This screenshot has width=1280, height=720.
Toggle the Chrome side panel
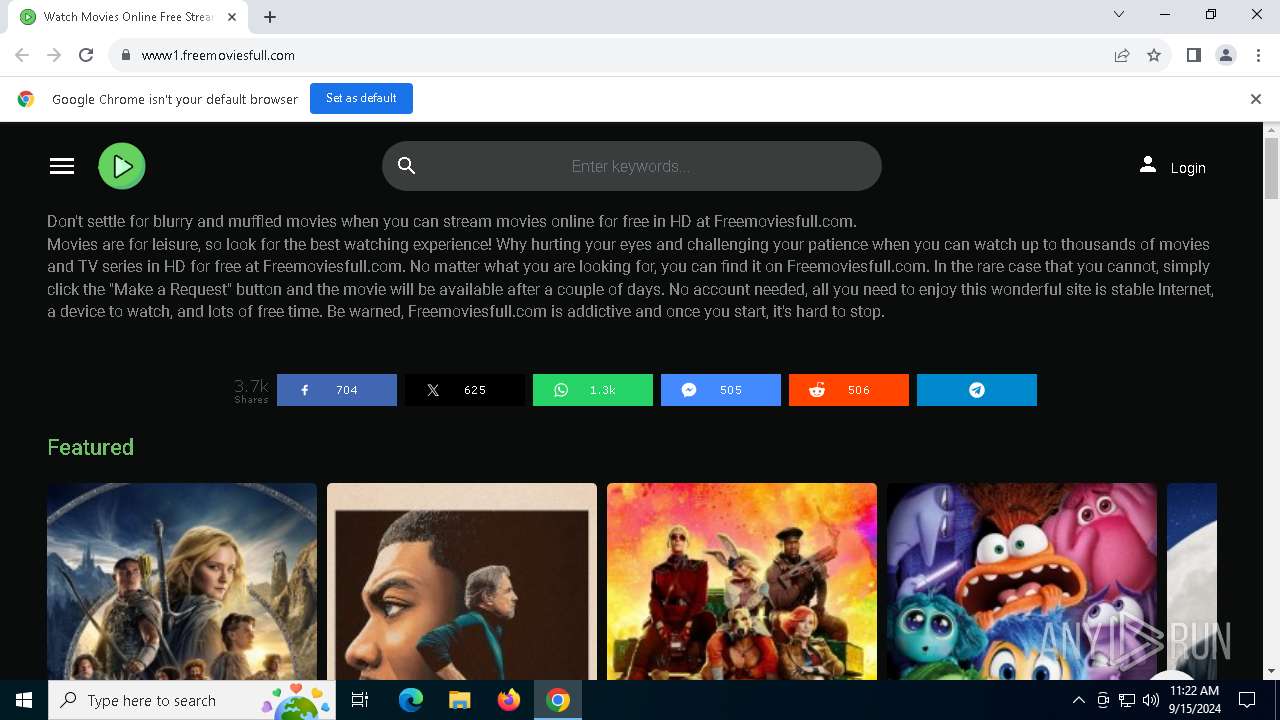(x=1193, y=55)
